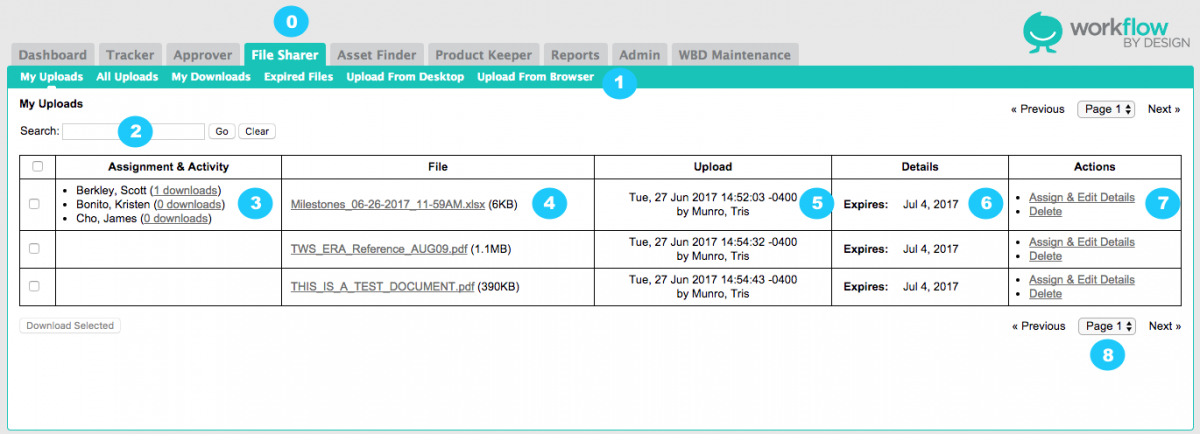Click the Download Selected button
This screenshot has height=434, width=1200.
70,325
